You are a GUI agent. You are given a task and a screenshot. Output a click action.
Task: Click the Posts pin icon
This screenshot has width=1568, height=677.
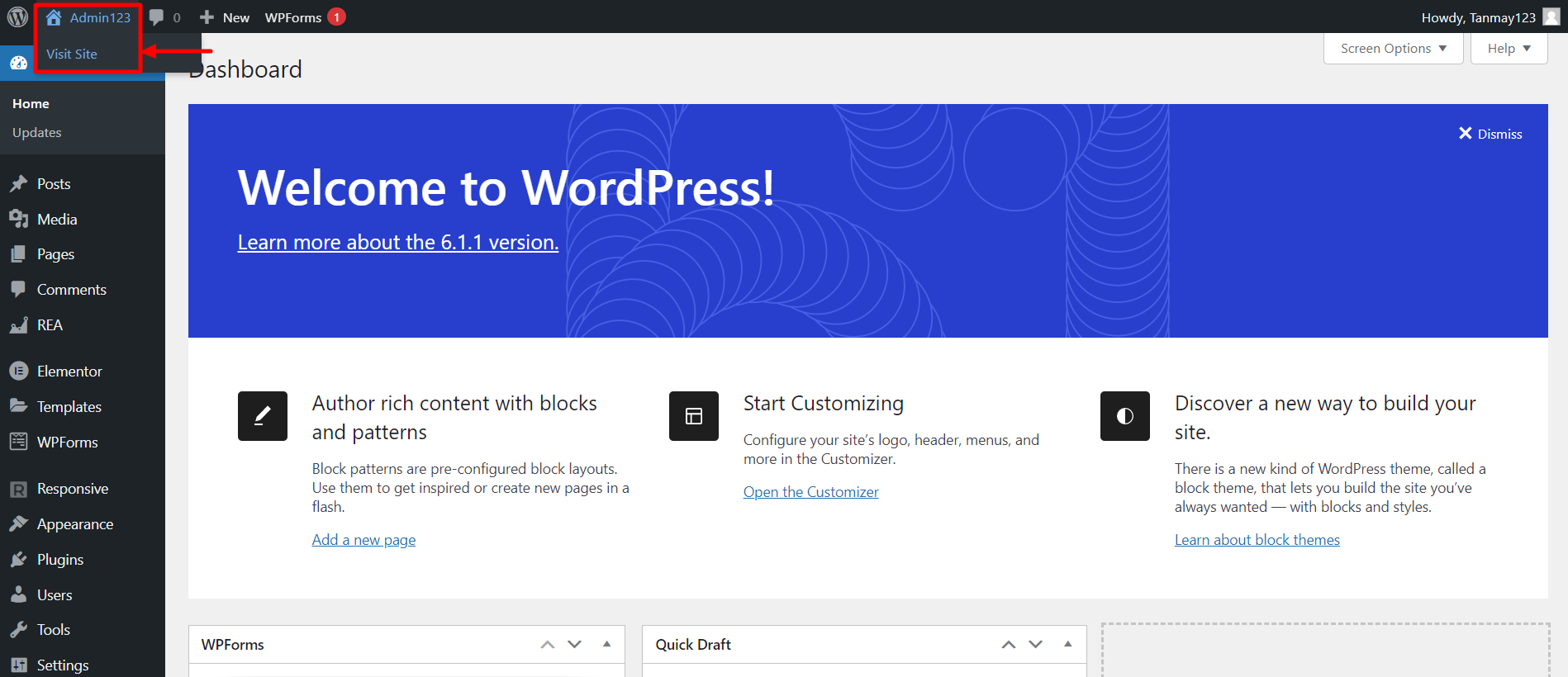pos(18,183)
